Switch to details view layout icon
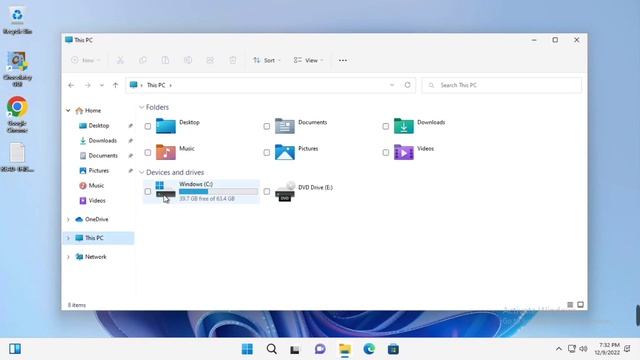 (x=570, y=305)
